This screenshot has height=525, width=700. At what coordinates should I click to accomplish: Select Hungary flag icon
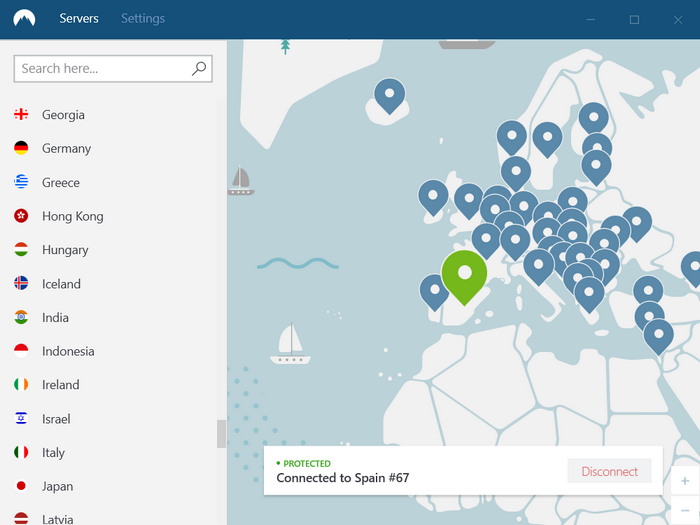click(x=21, y=250)
